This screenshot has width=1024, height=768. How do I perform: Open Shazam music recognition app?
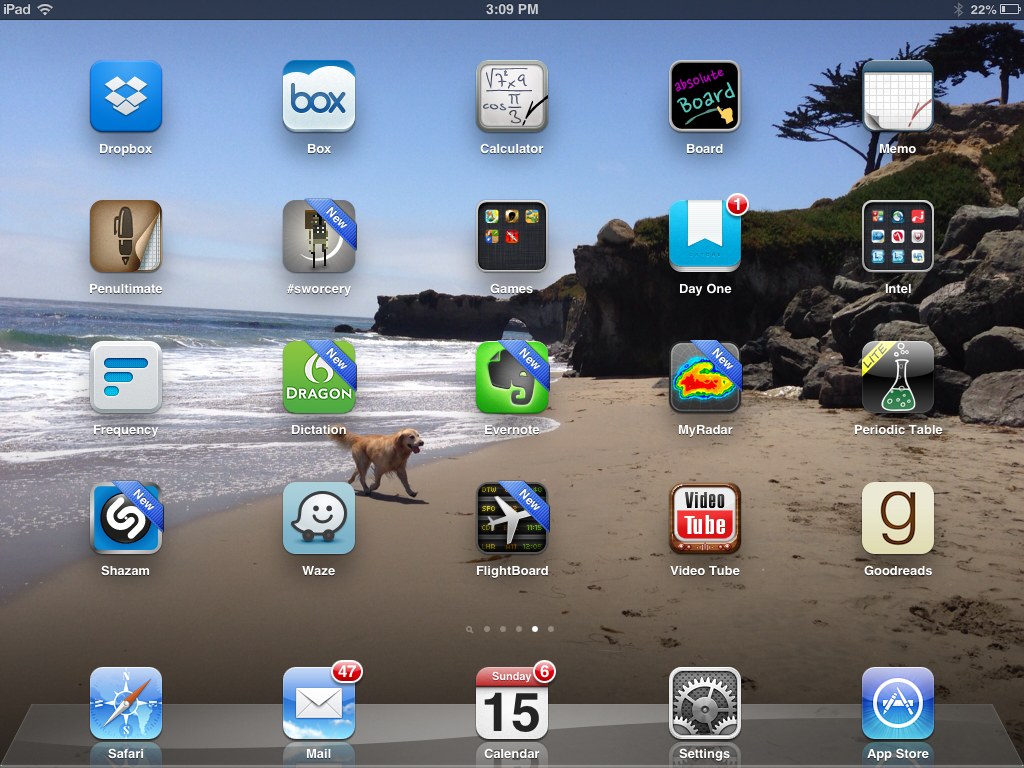click(125, 518)
